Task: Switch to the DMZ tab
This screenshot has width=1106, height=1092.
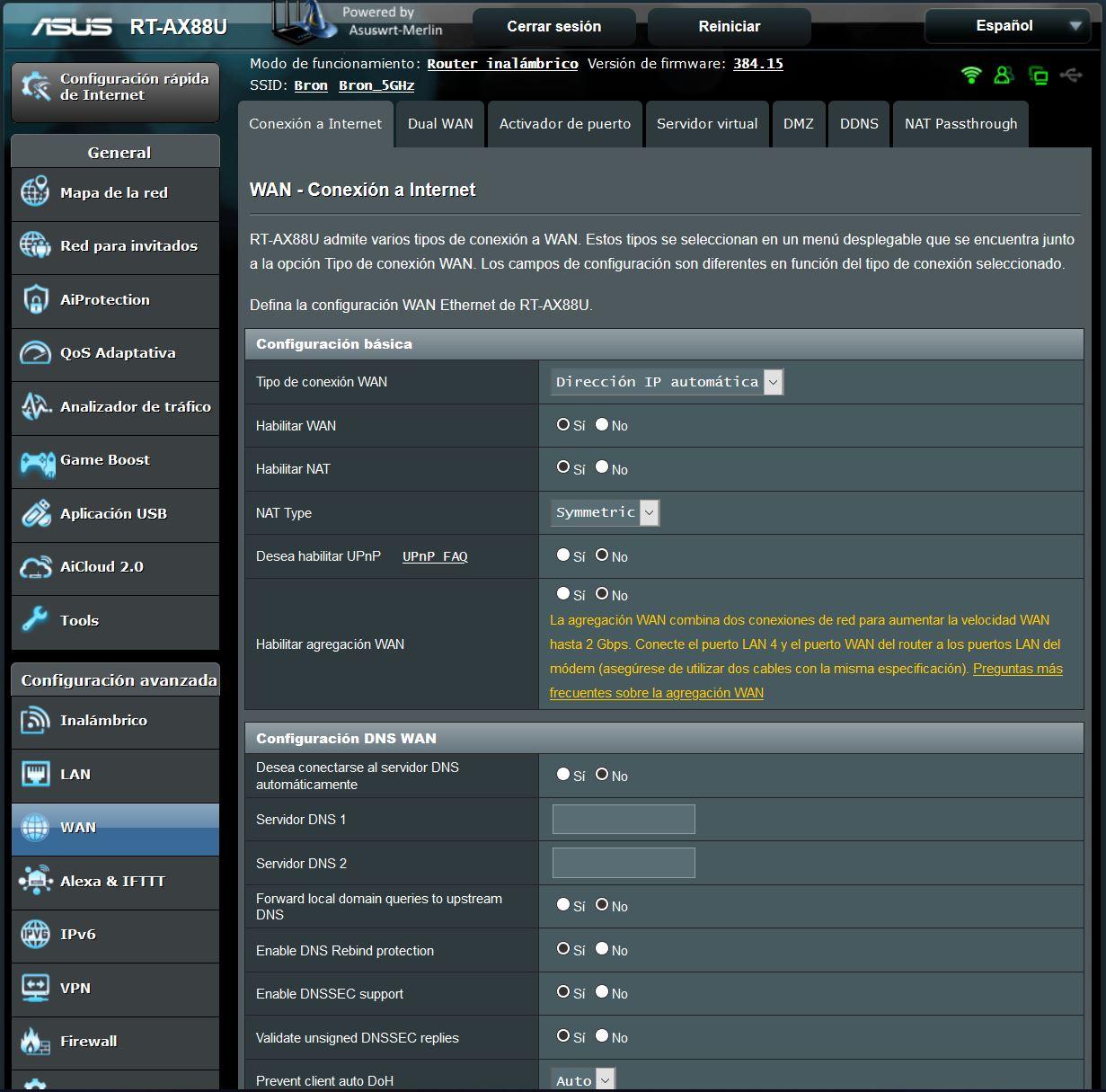Action: tap(799, 124)
